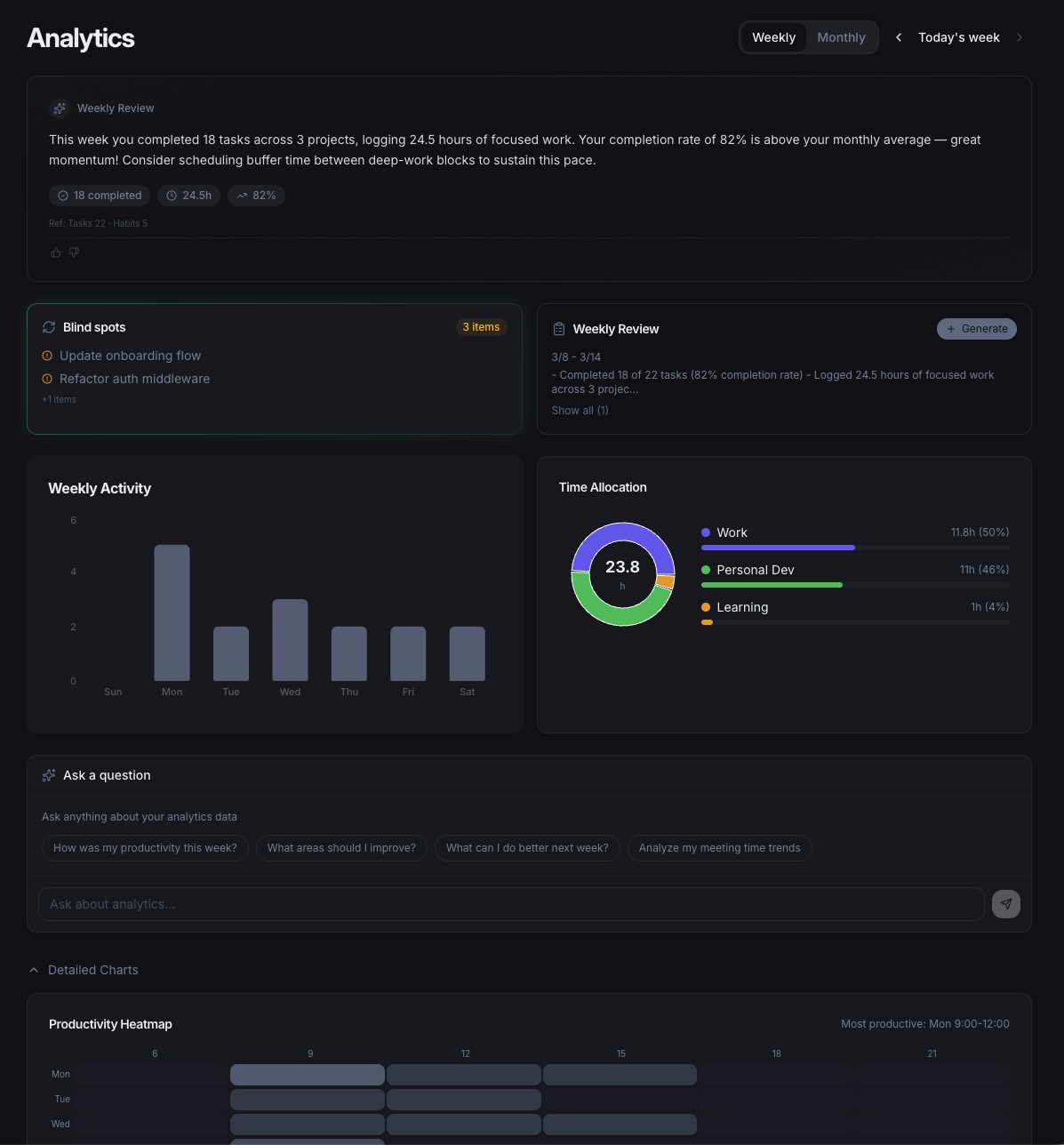Navigate to previous week with the left chevron

[898, 37]
